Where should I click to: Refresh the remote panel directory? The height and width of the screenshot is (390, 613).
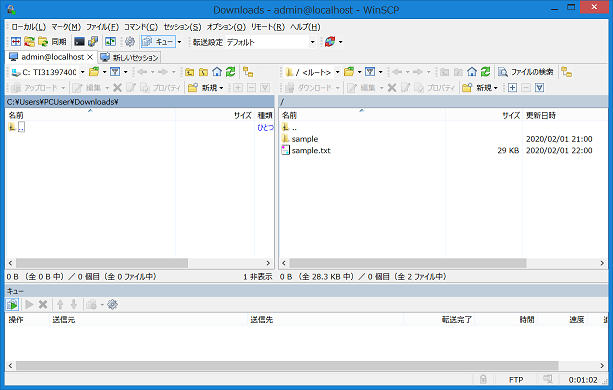pos(486,72)
